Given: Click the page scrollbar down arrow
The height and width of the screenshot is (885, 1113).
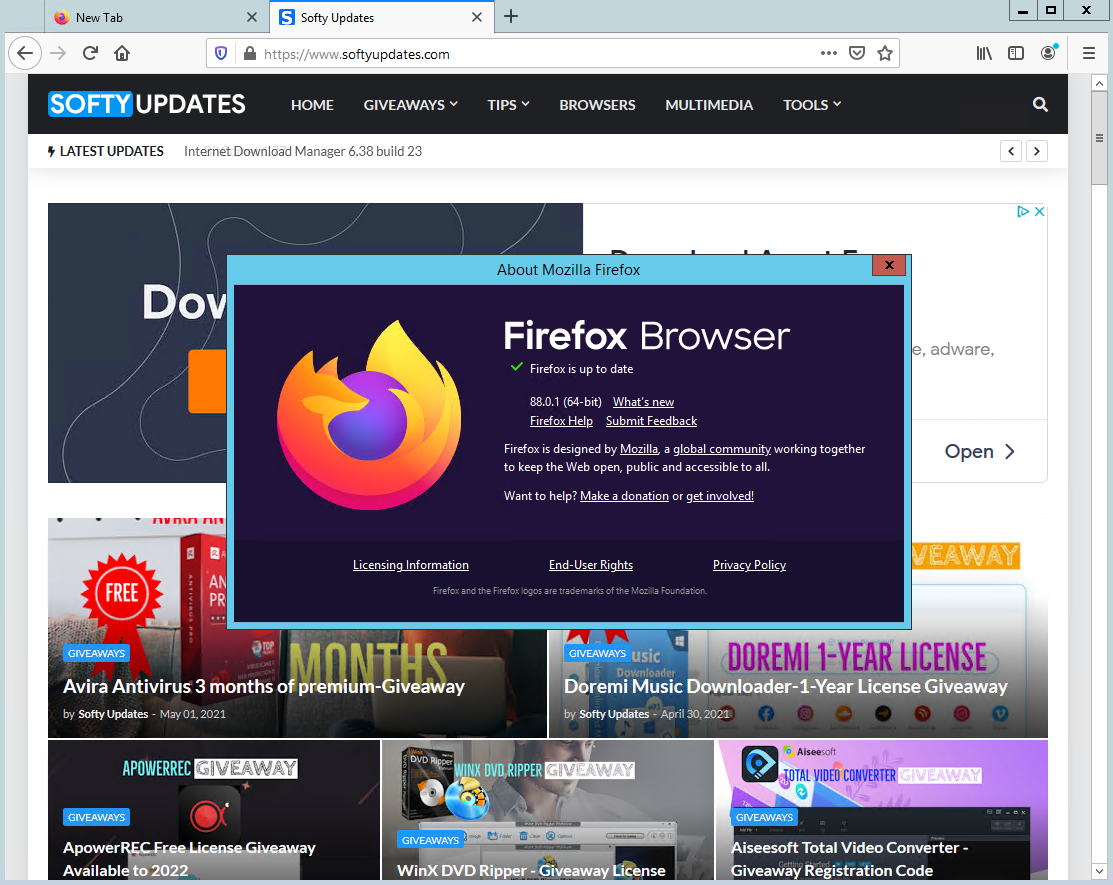Looking at the screenshot, I should tap(1099, 870).
